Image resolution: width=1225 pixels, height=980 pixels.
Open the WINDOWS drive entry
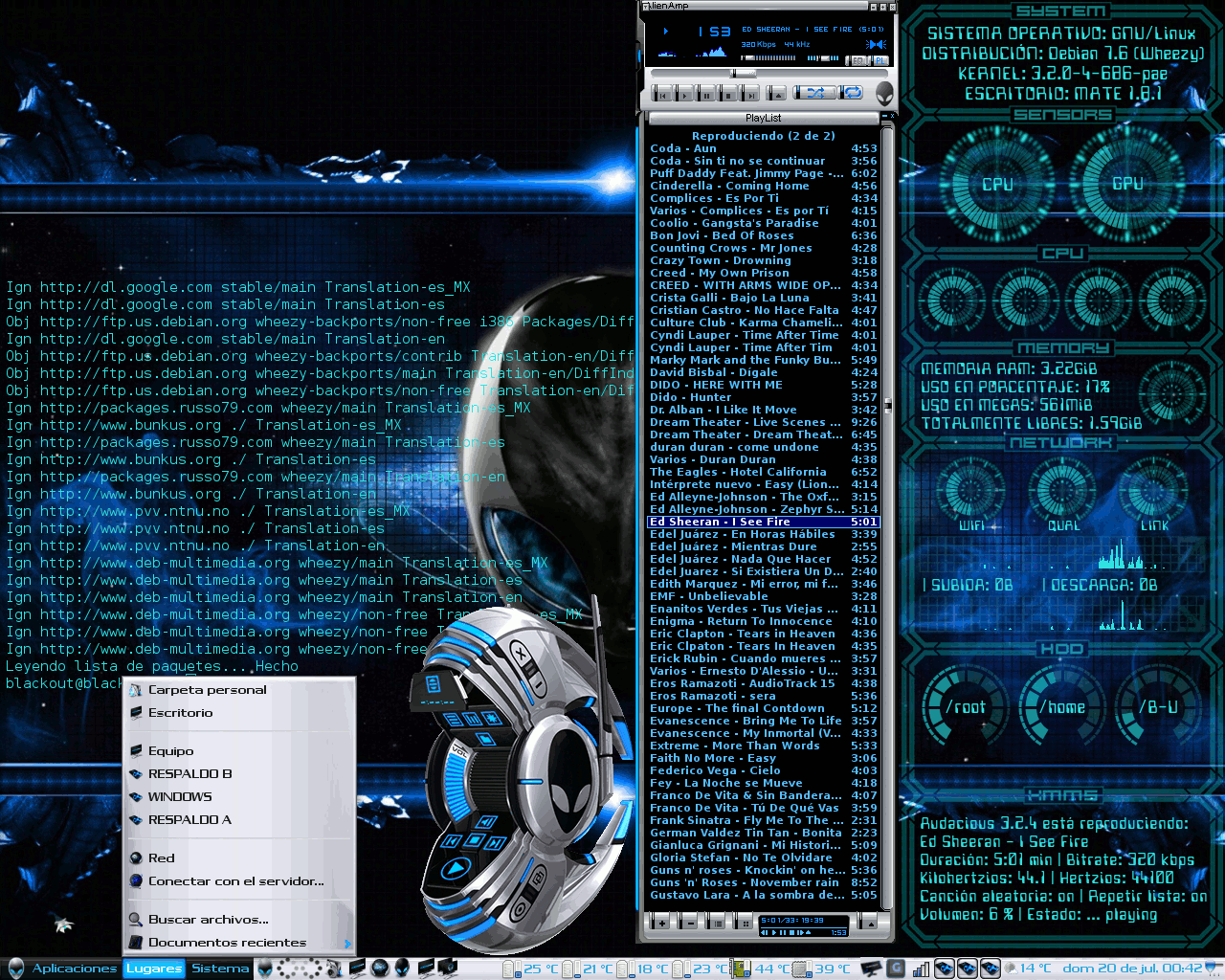[240, 796]
